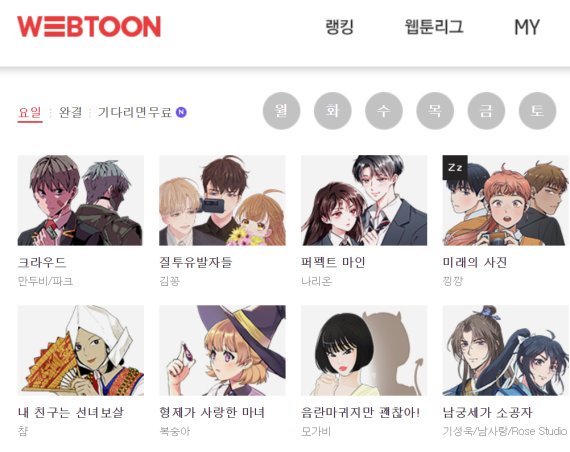Image resolution: width=570 pixels, height=452 pixels.
Task: Switch to the 기다리면무료 tab
Action: (x=135, y=112)
